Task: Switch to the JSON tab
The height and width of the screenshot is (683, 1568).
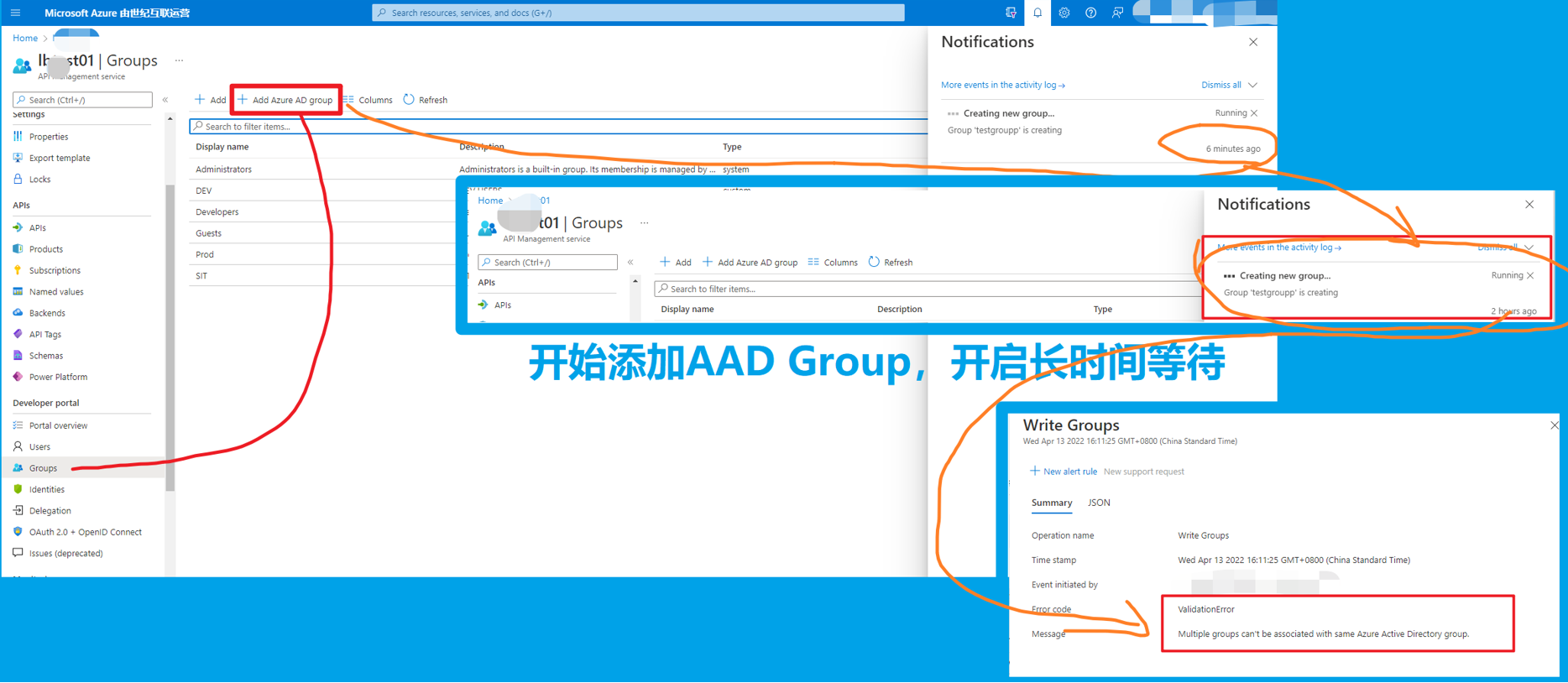Action: pyautogui.click(x=1099, y=503)
